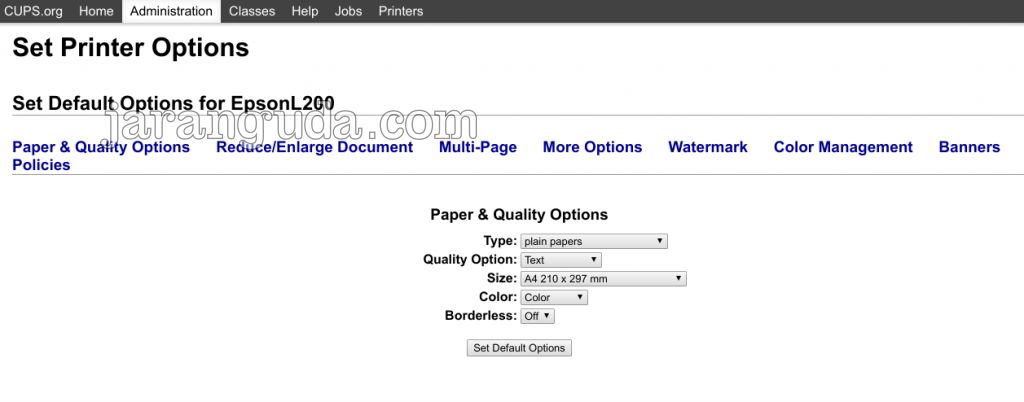
Task: Open the CUPS.org link in navigation bar
Action: tap(33, 11)
